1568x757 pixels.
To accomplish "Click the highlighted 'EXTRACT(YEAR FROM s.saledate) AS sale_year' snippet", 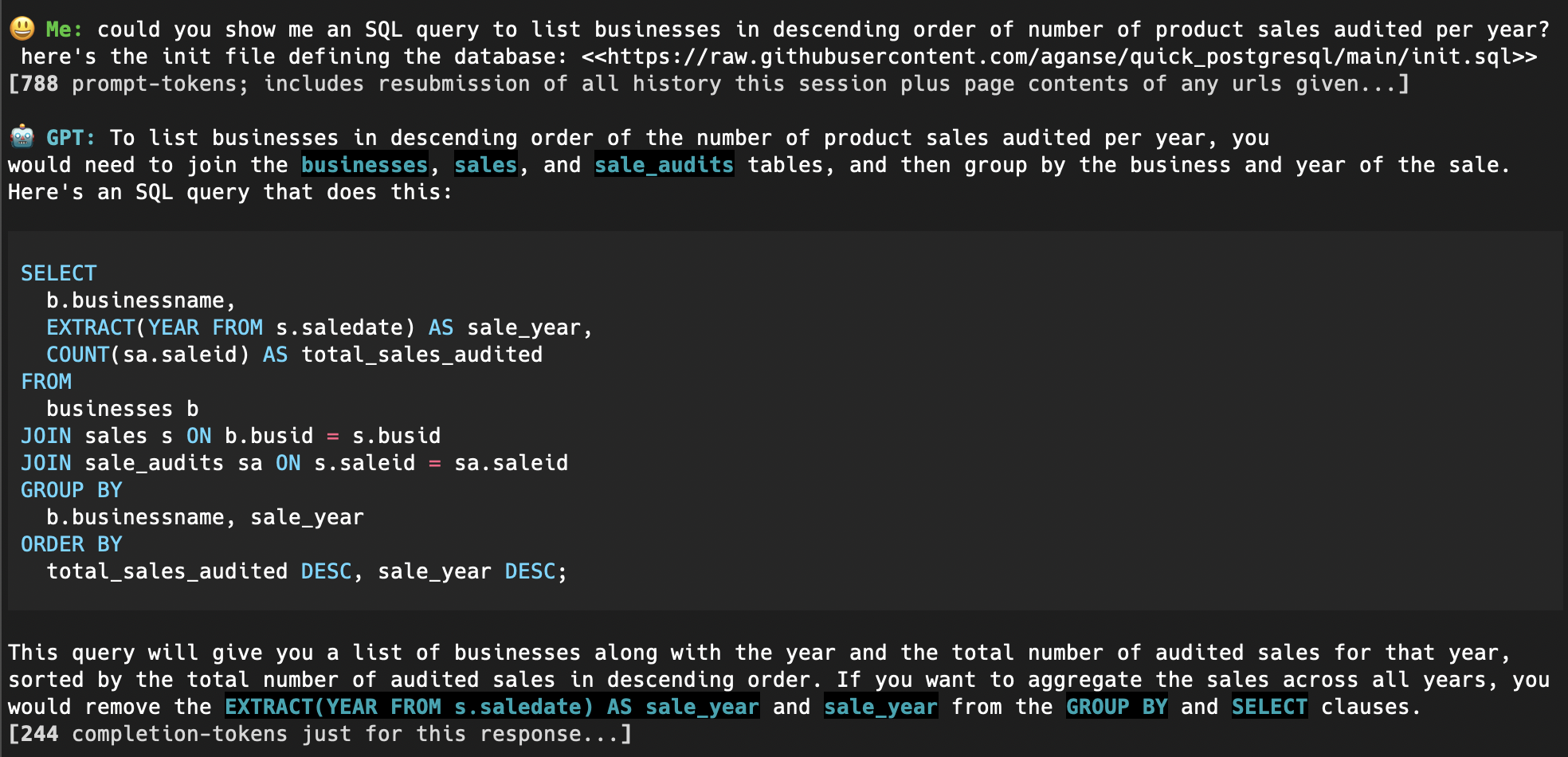I will point(492,707).
